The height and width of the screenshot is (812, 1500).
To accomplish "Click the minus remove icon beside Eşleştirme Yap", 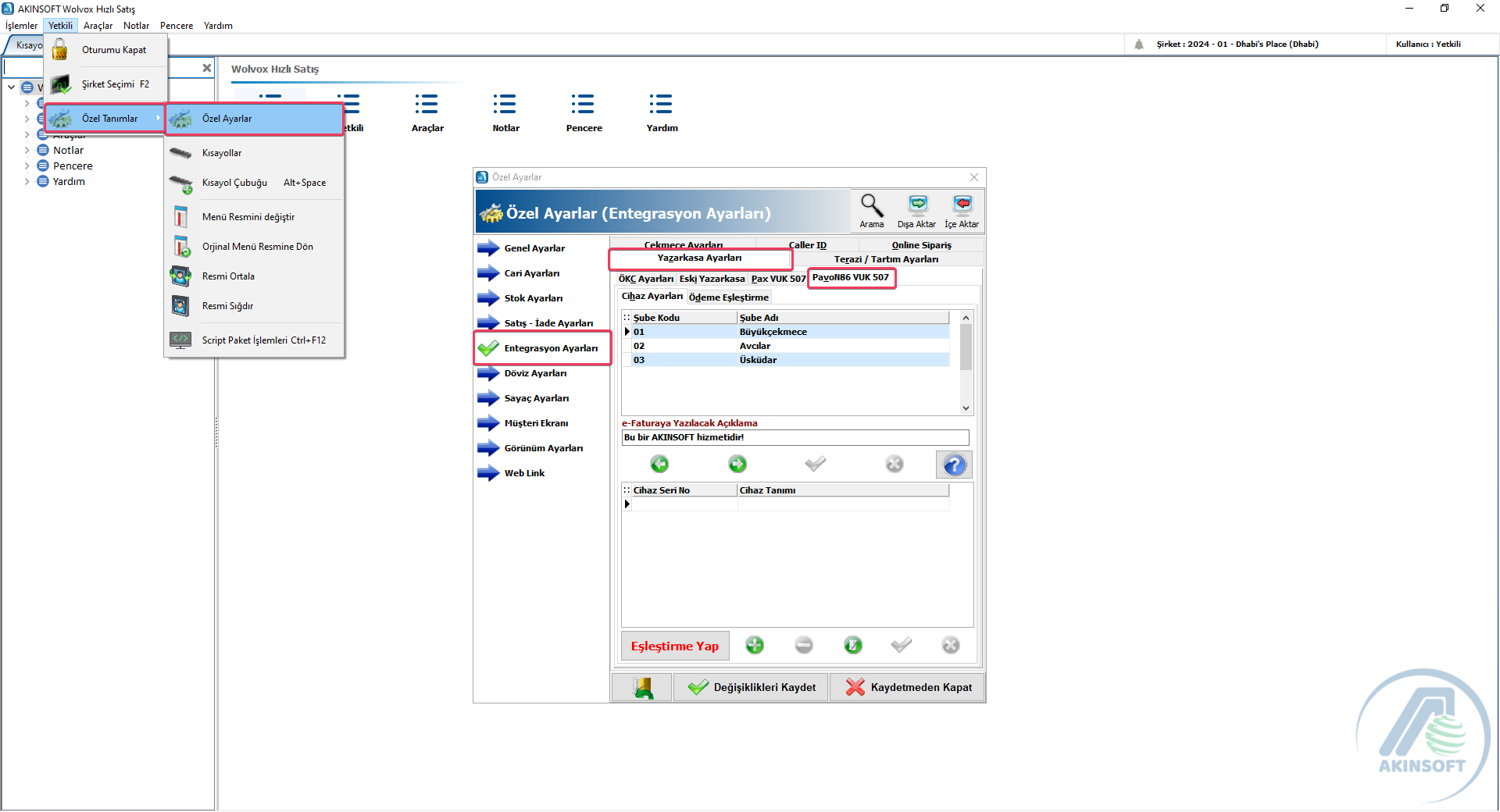I will (804, 645).
